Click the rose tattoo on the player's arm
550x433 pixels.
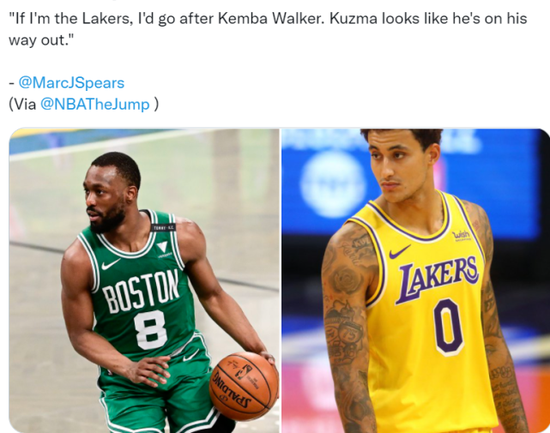347,280
